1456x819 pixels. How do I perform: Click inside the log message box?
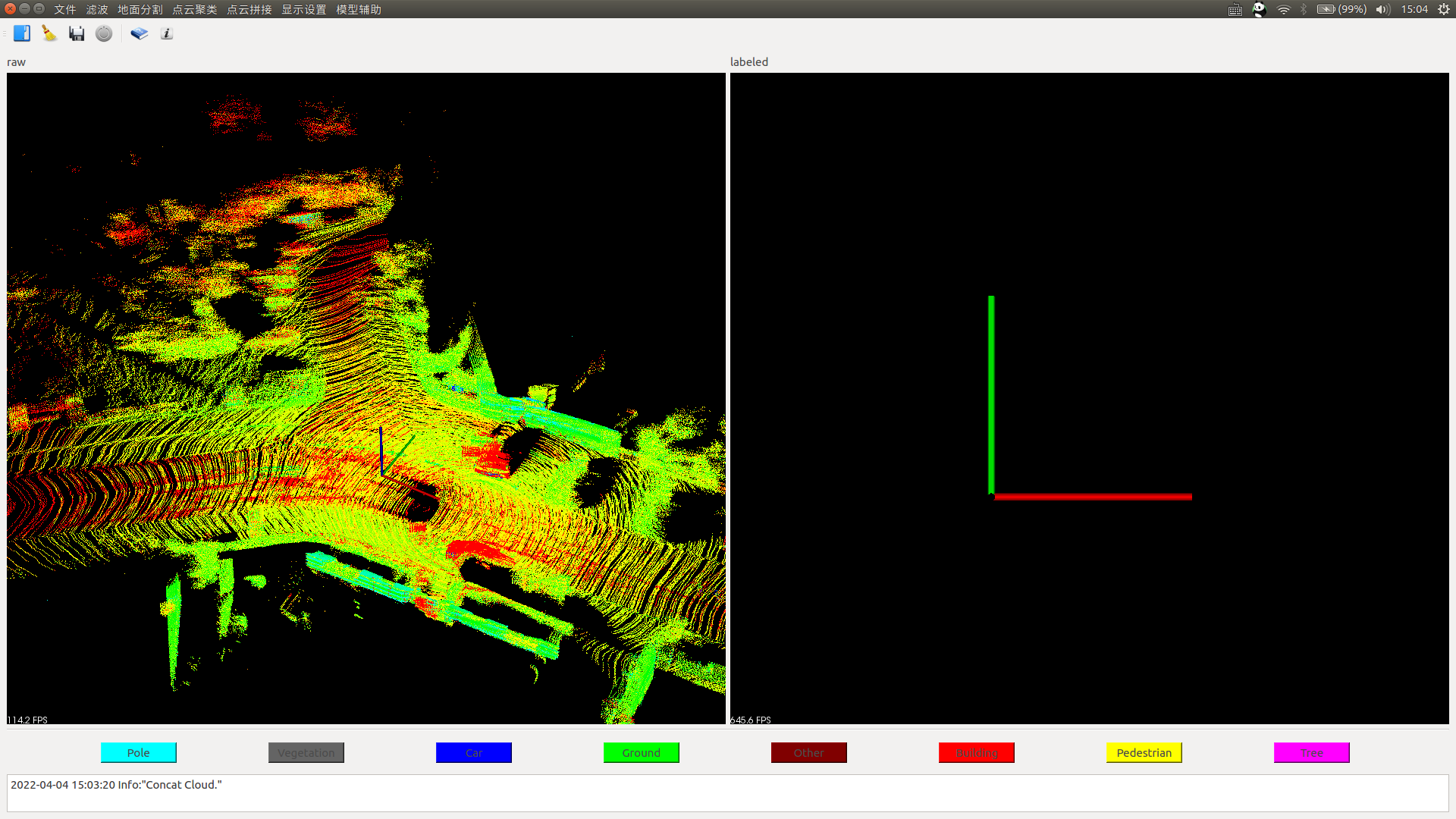click(726, 793)
